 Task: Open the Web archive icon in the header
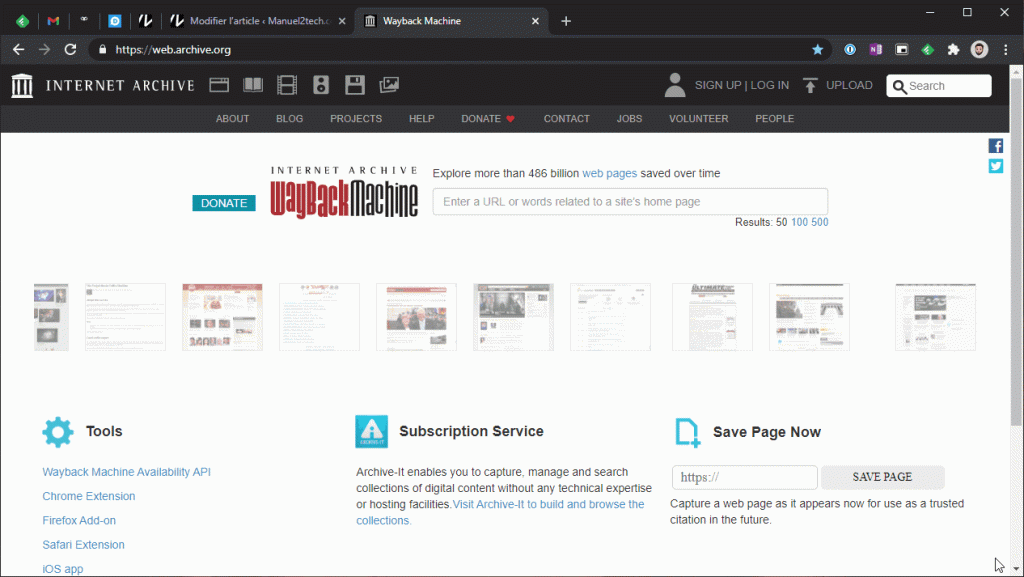(x=219, y=85)
